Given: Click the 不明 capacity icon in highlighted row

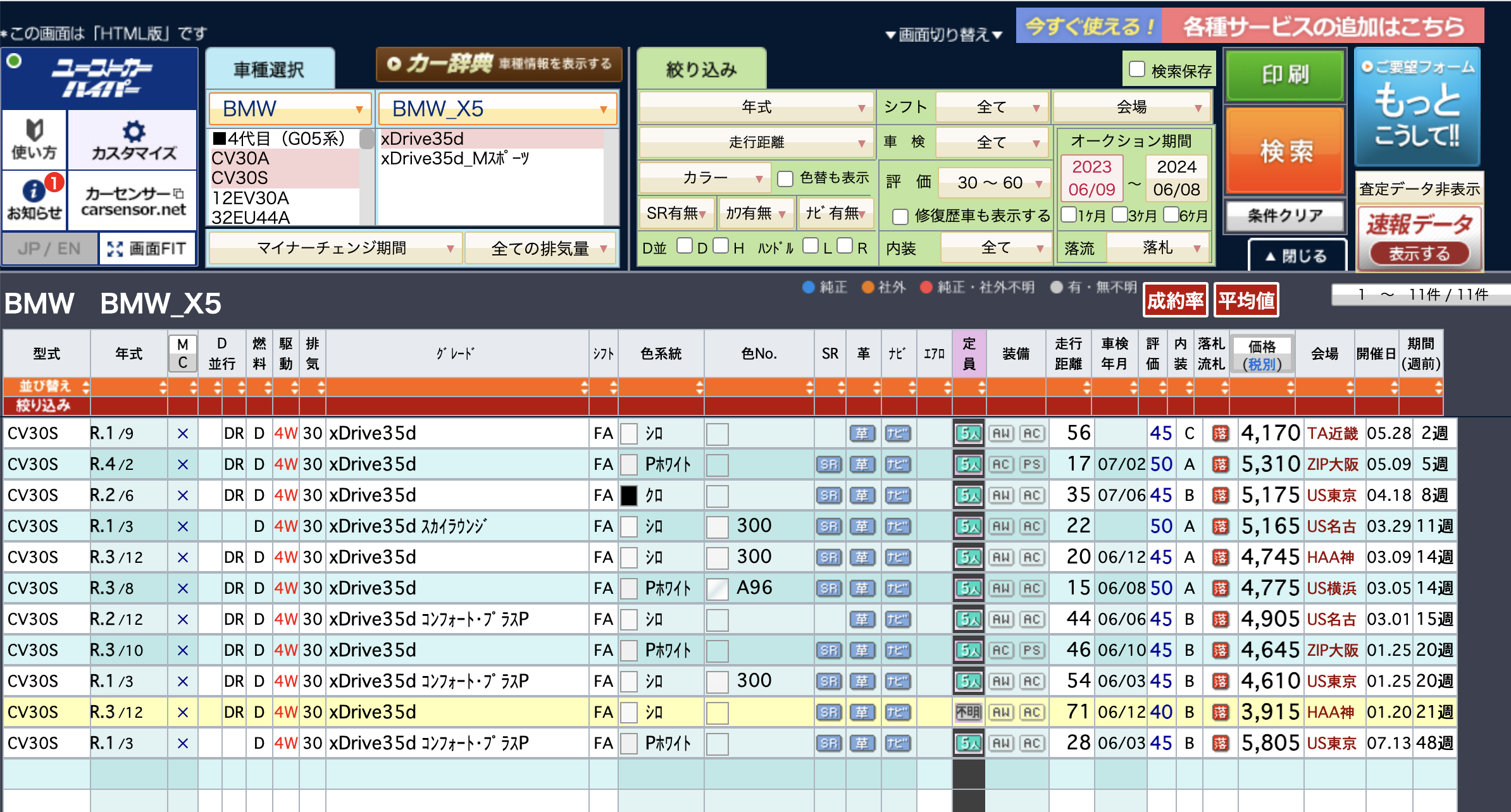Looking at the screenshot, I should (969, 712).
